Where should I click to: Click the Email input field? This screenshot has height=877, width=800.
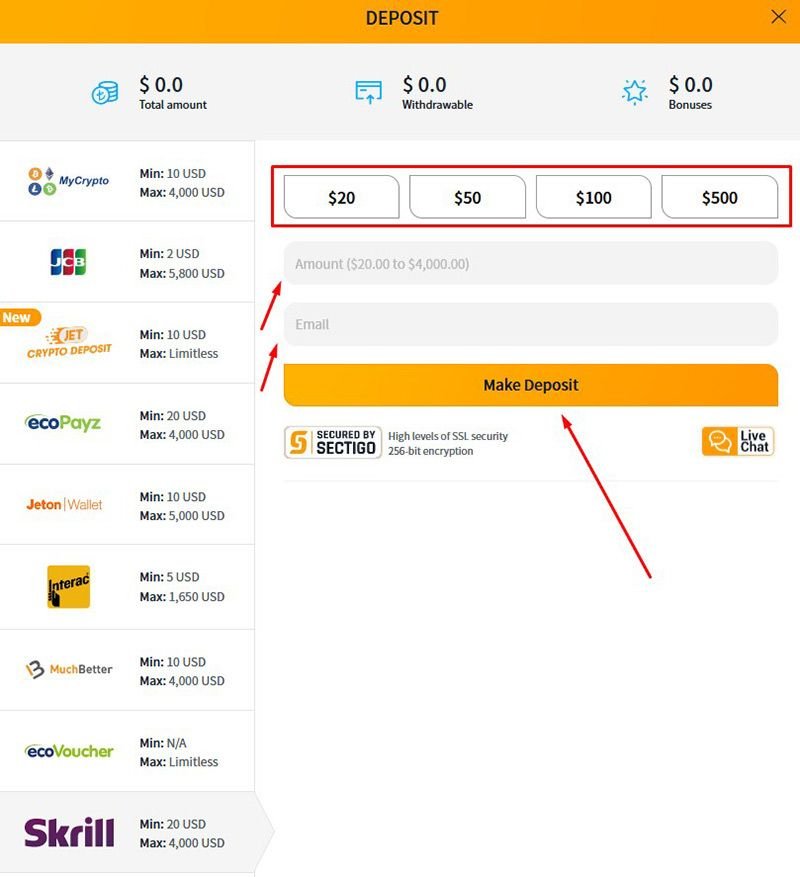(x=531, y=324)
